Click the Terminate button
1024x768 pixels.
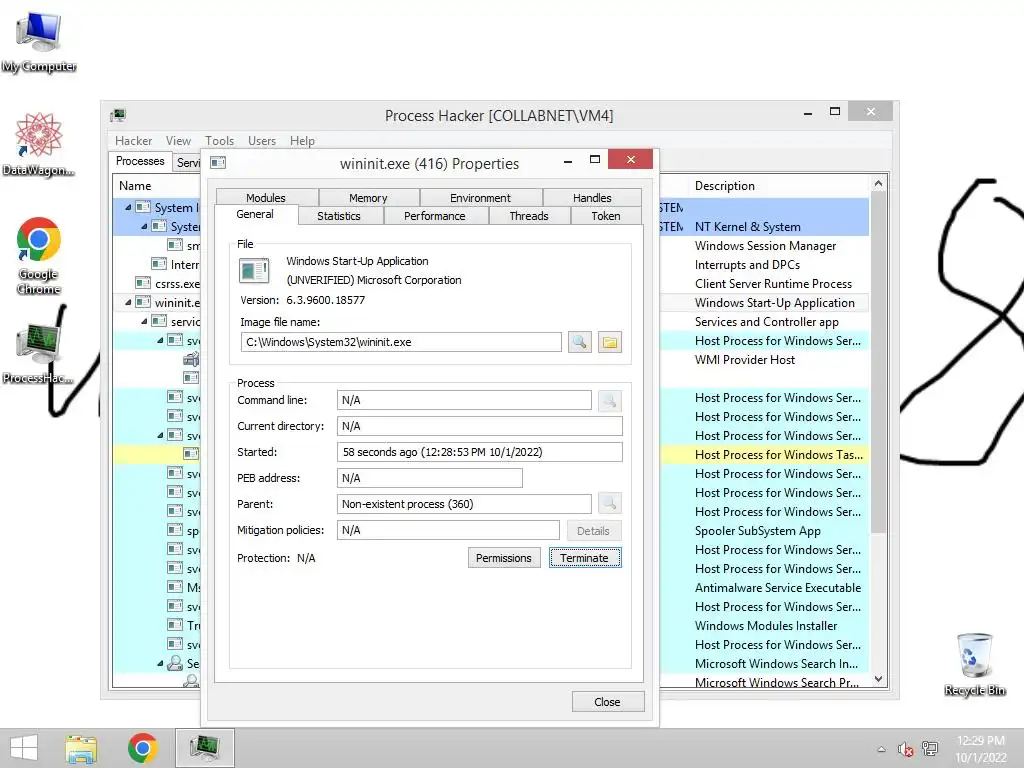[584, 558]
